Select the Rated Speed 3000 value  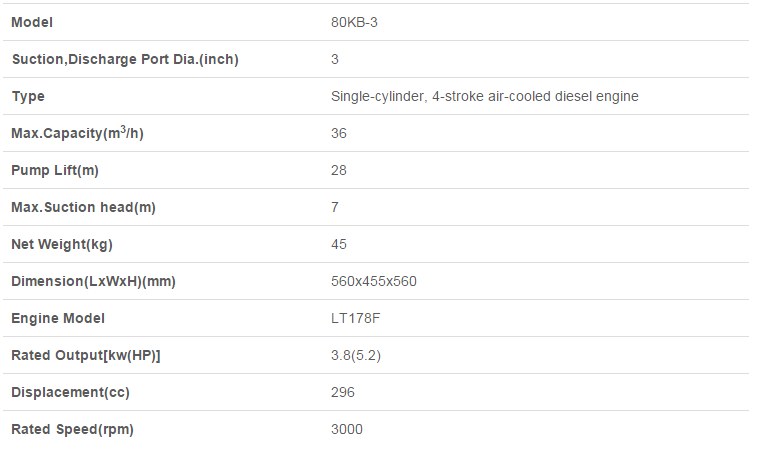[347, 429]
